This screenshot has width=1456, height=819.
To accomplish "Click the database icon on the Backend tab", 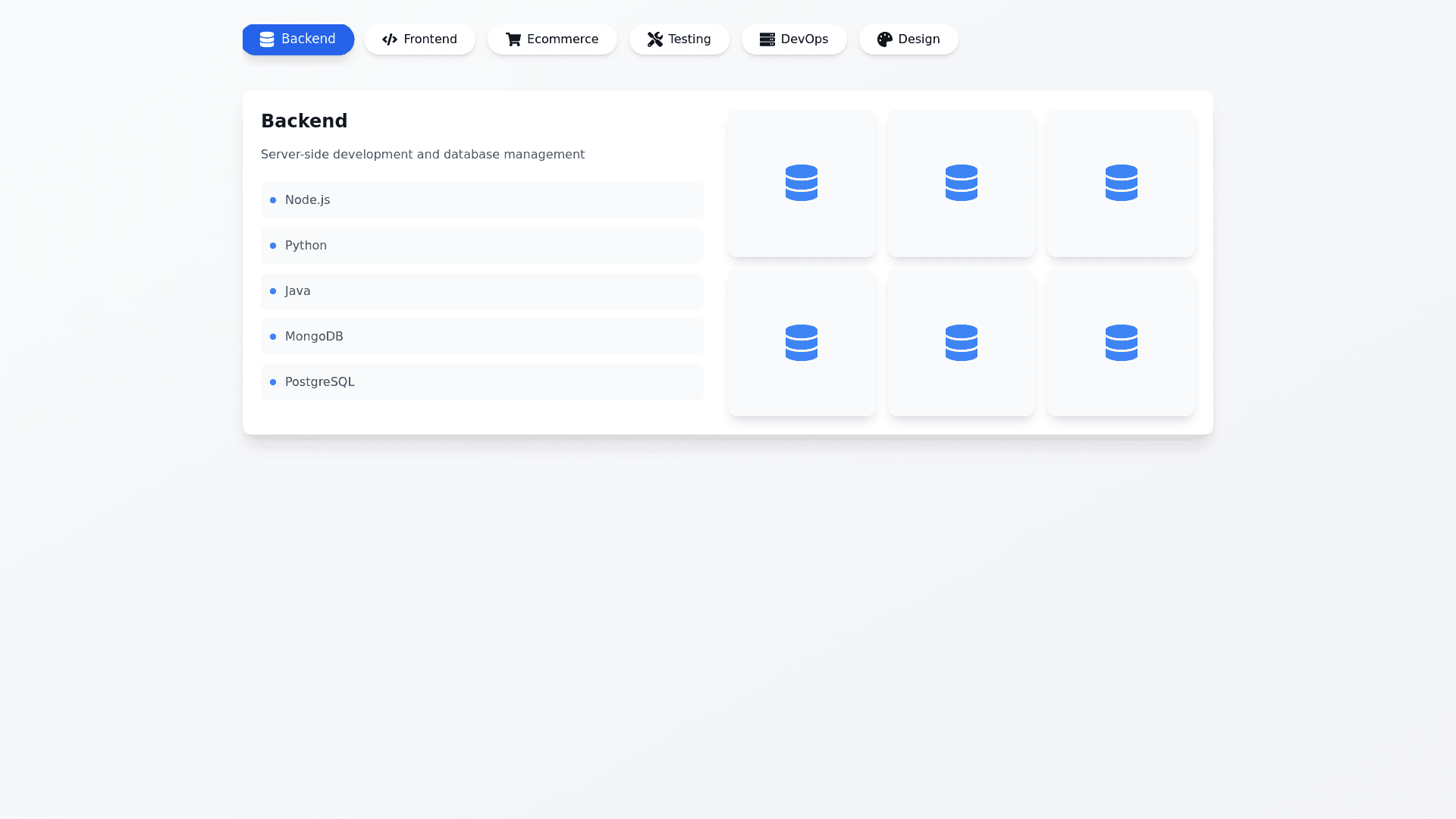I will (267, 39).
